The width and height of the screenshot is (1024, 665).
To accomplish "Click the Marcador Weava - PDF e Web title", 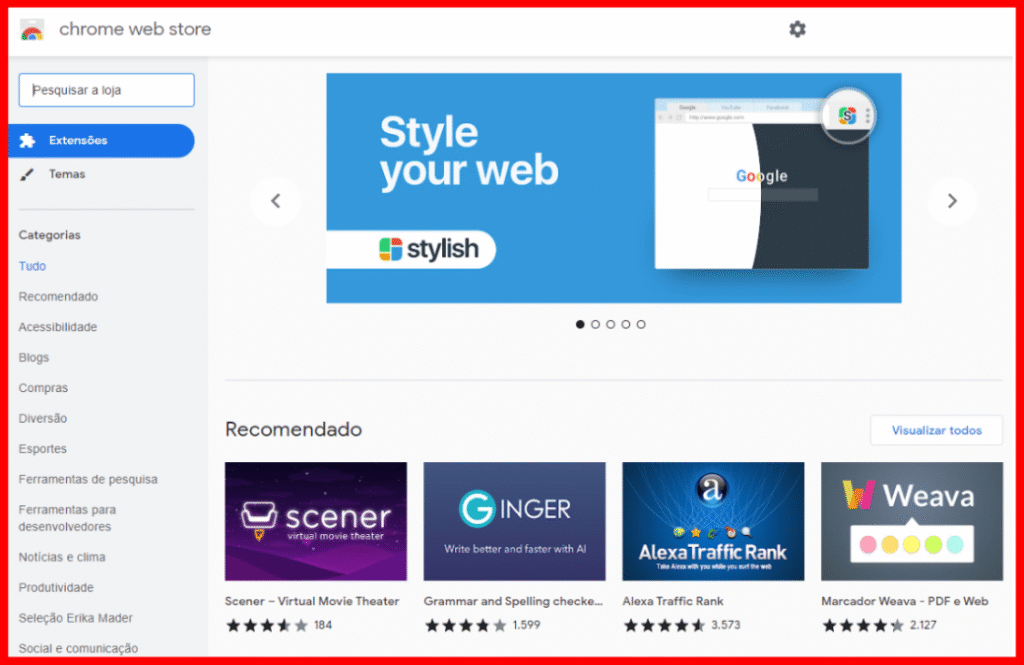I will (904, 601).
